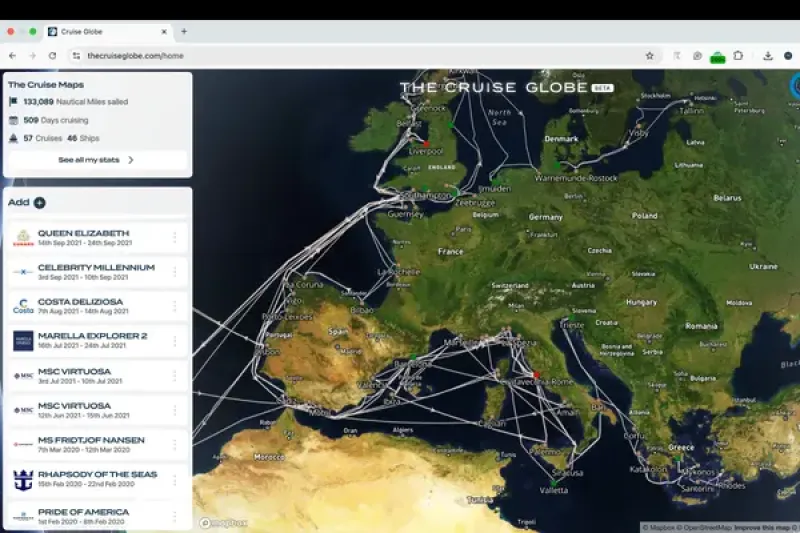Click The Cruise Maps panel heading
The width and height of the screenshot is (800, 533).
tap(46, 85)
